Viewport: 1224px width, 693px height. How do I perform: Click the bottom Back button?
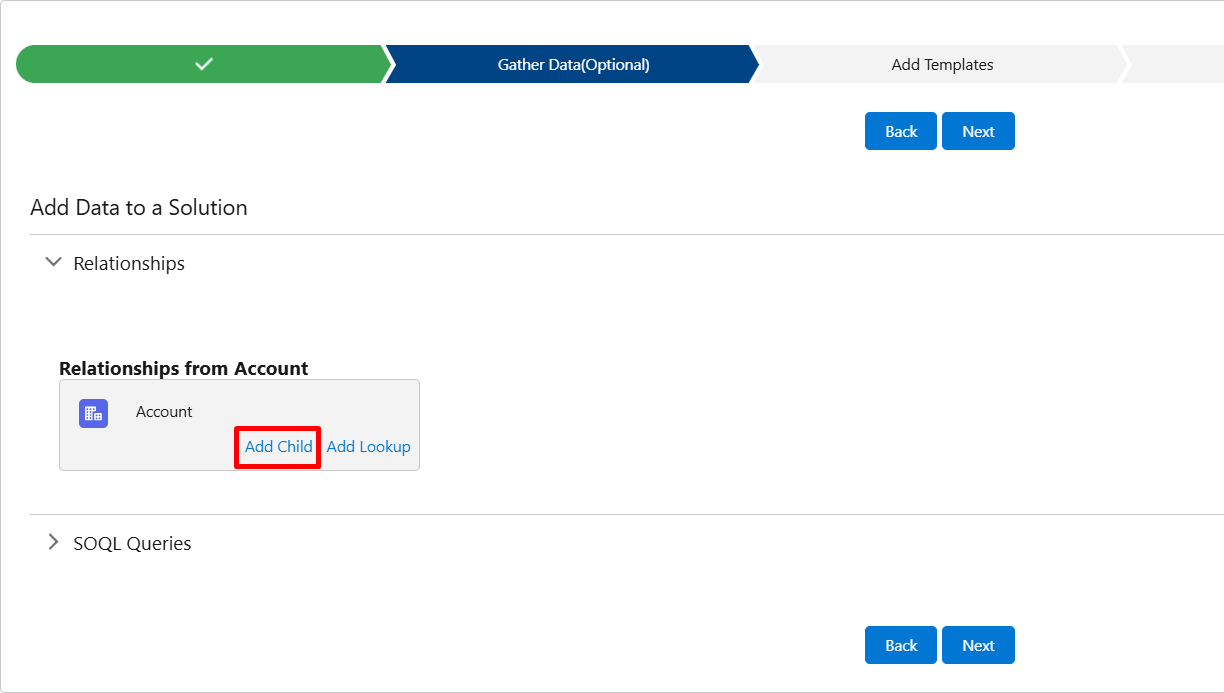pos(900,645)
